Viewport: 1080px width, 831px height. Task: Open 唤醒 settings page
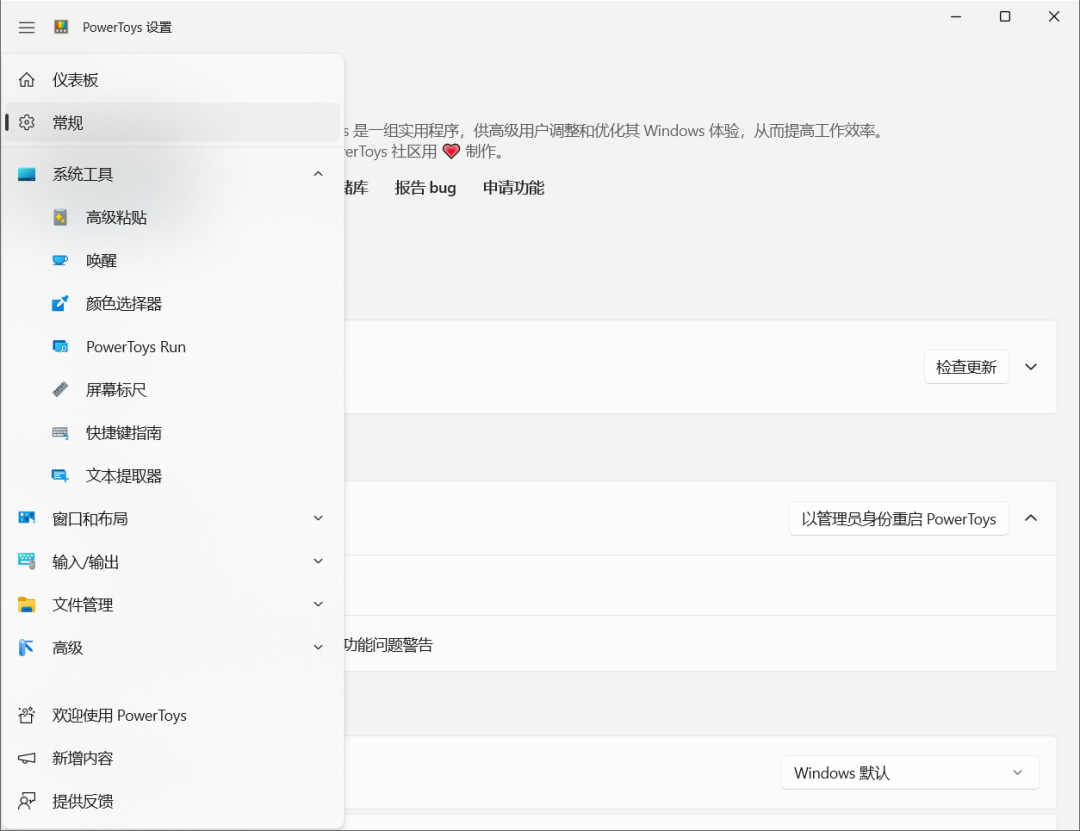coord(172,260)
